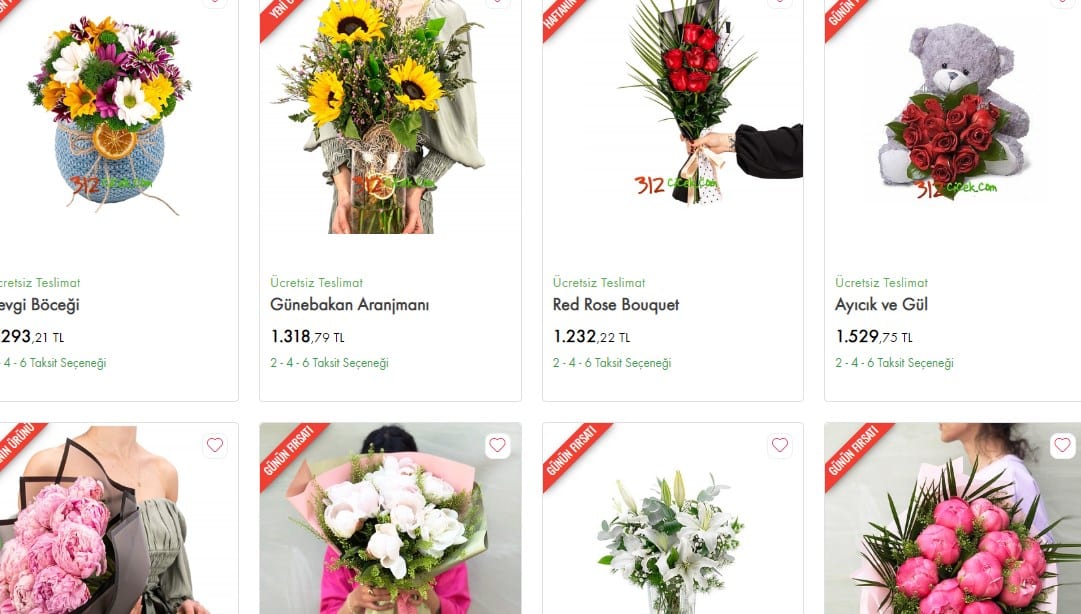Click installment options under Red Rose Bouquet
Screen dimensions: 1081x614
pyautogui.click(x=612, y=362)
